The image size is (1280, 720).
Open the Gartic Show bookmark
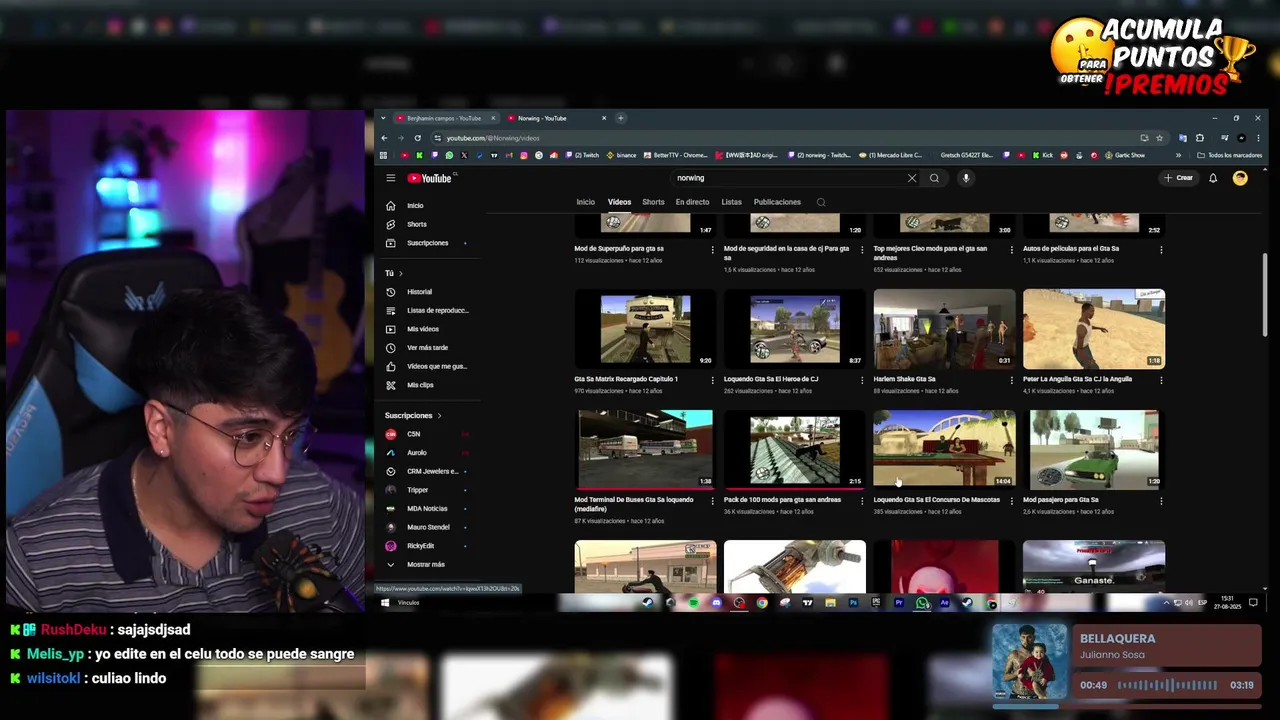(1124, 155)
